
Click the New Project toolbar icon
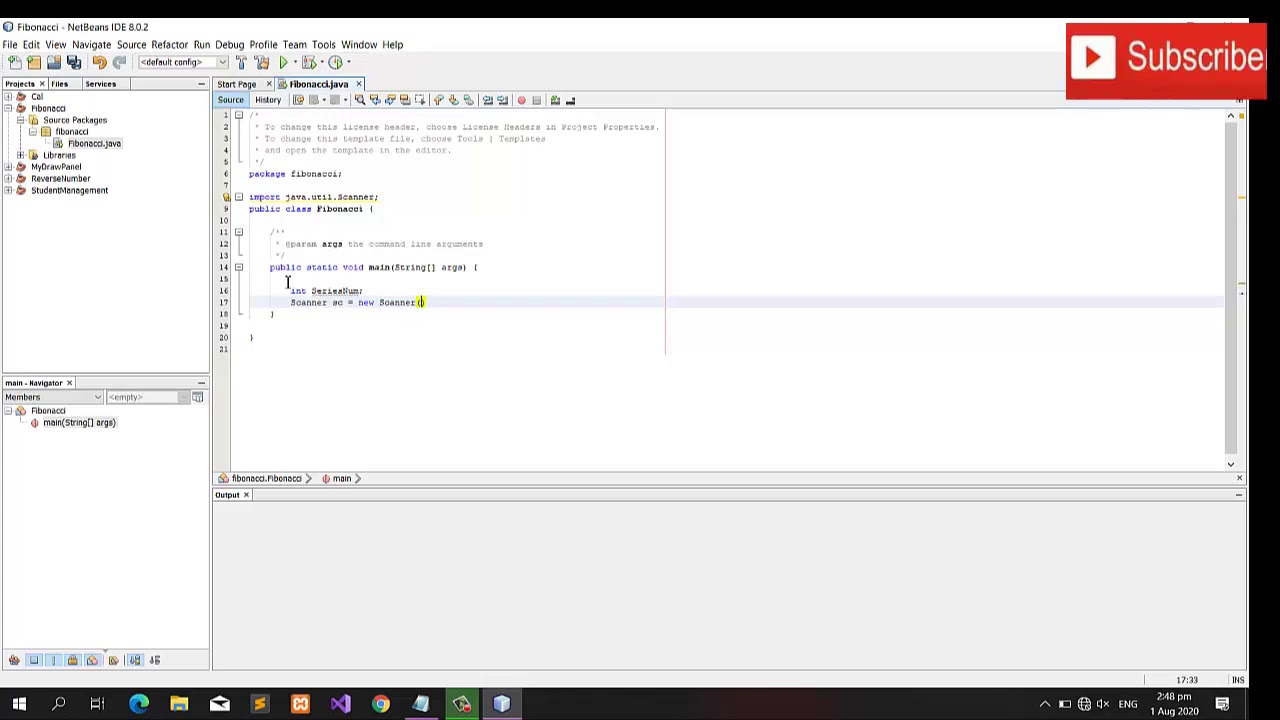(34, 62)
